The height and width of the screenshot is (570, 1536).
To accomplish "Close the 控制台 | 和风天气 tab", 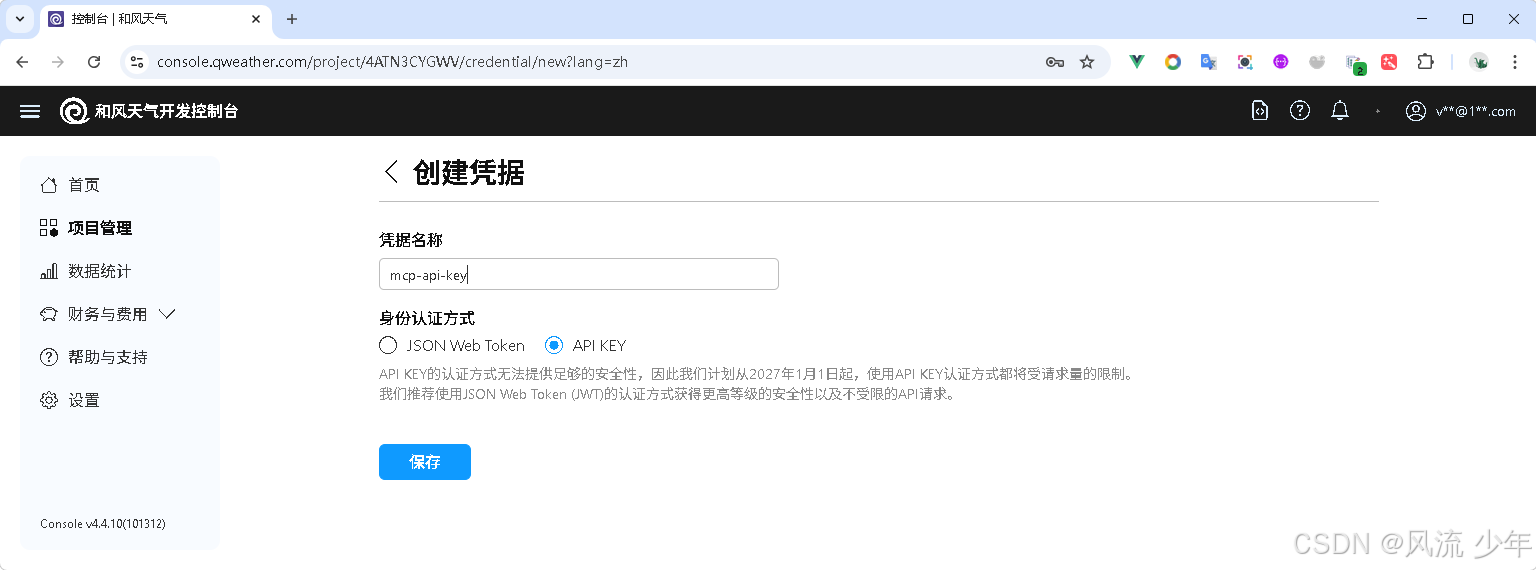I will point(257,19).
